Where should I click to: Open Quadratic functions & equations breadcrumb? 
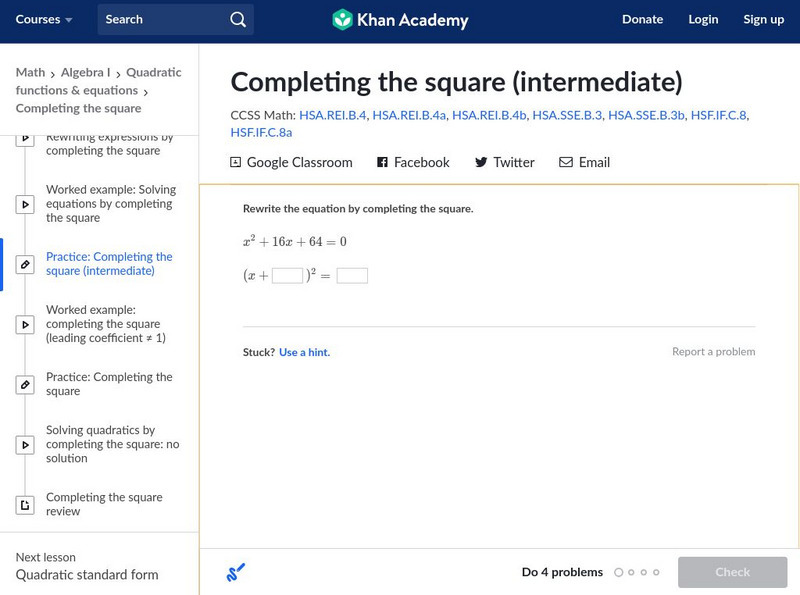(98, 81)
